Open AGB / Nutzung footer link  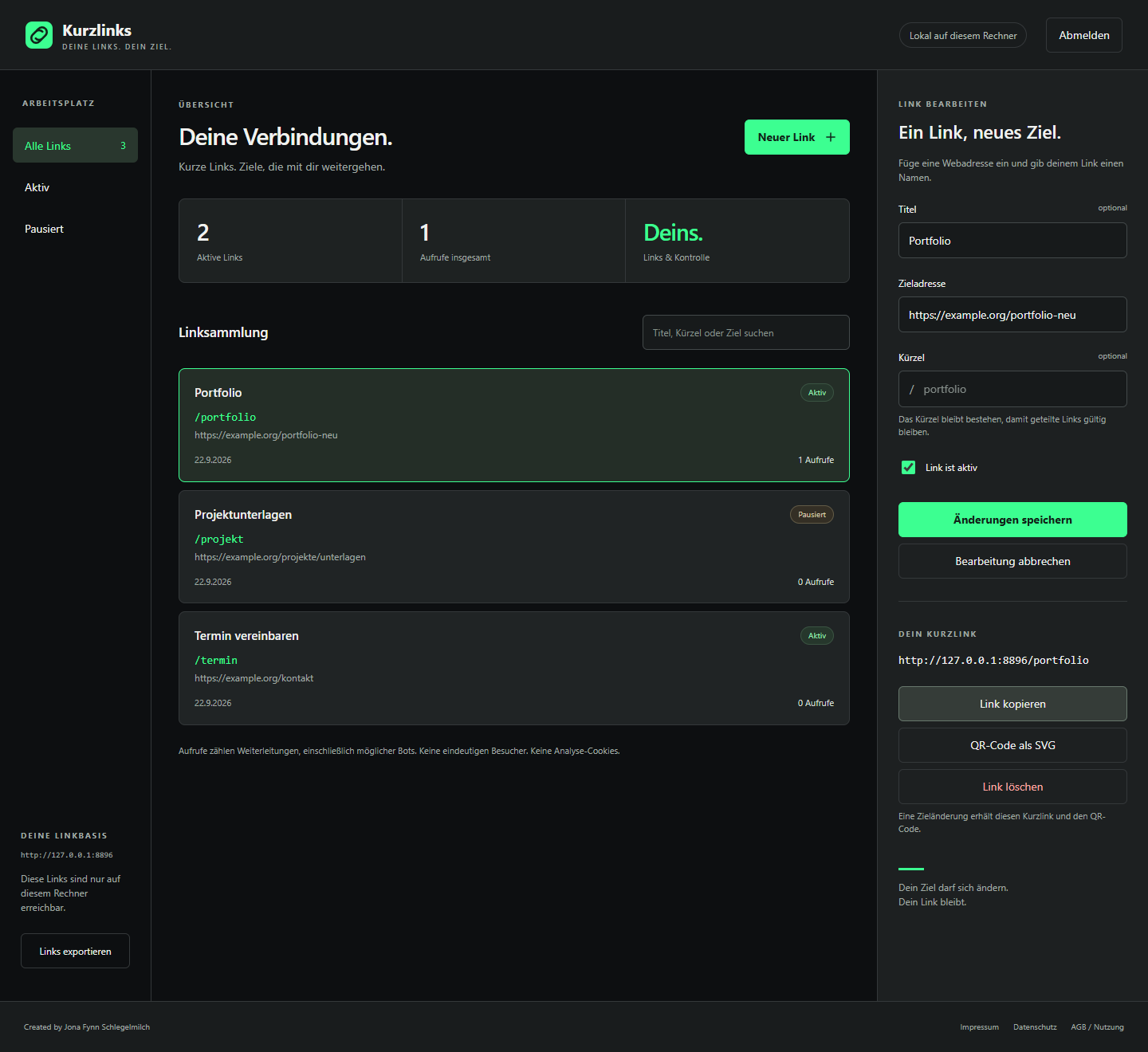click(x=1097, y=1026)
